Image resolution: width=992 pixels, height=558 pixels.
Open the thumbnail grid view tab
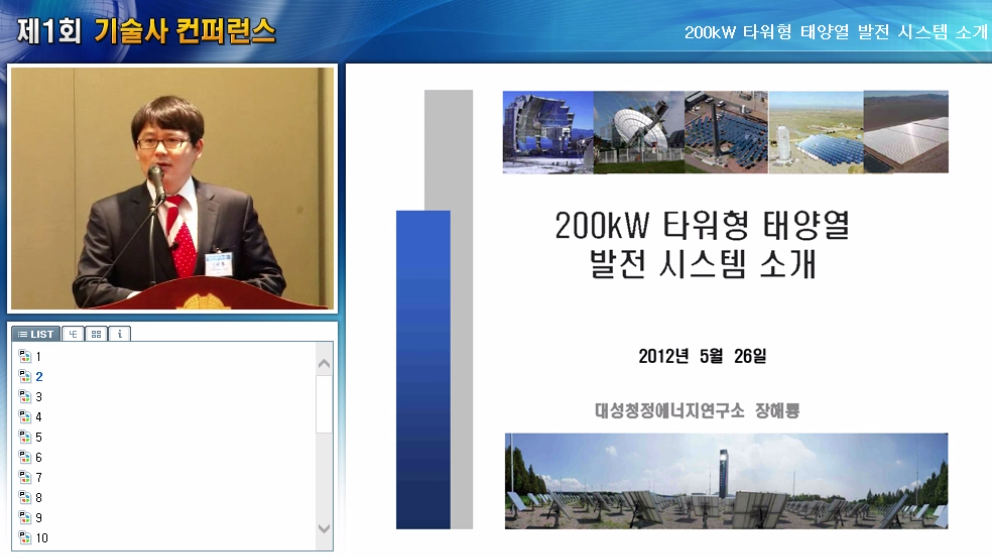[x=96, y=334]
